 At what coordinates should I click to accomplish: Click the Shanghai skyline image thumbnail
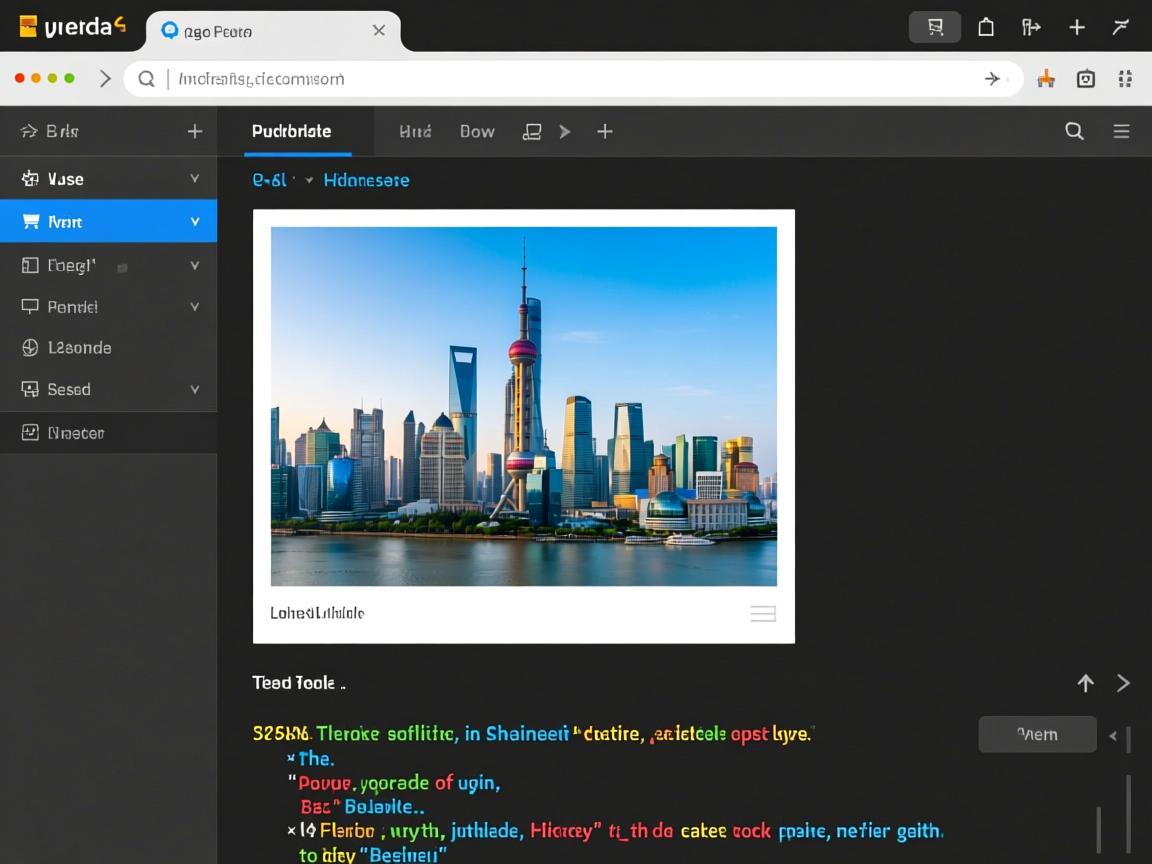tap(523, 406)
